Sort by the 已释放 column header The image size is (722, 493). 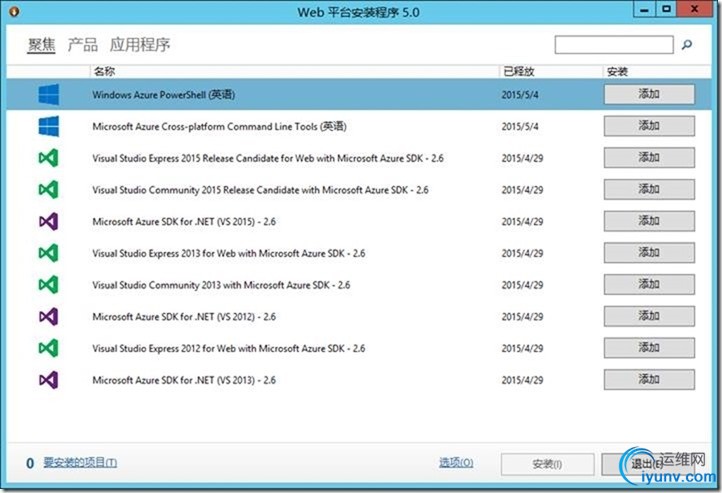[551, 71]
